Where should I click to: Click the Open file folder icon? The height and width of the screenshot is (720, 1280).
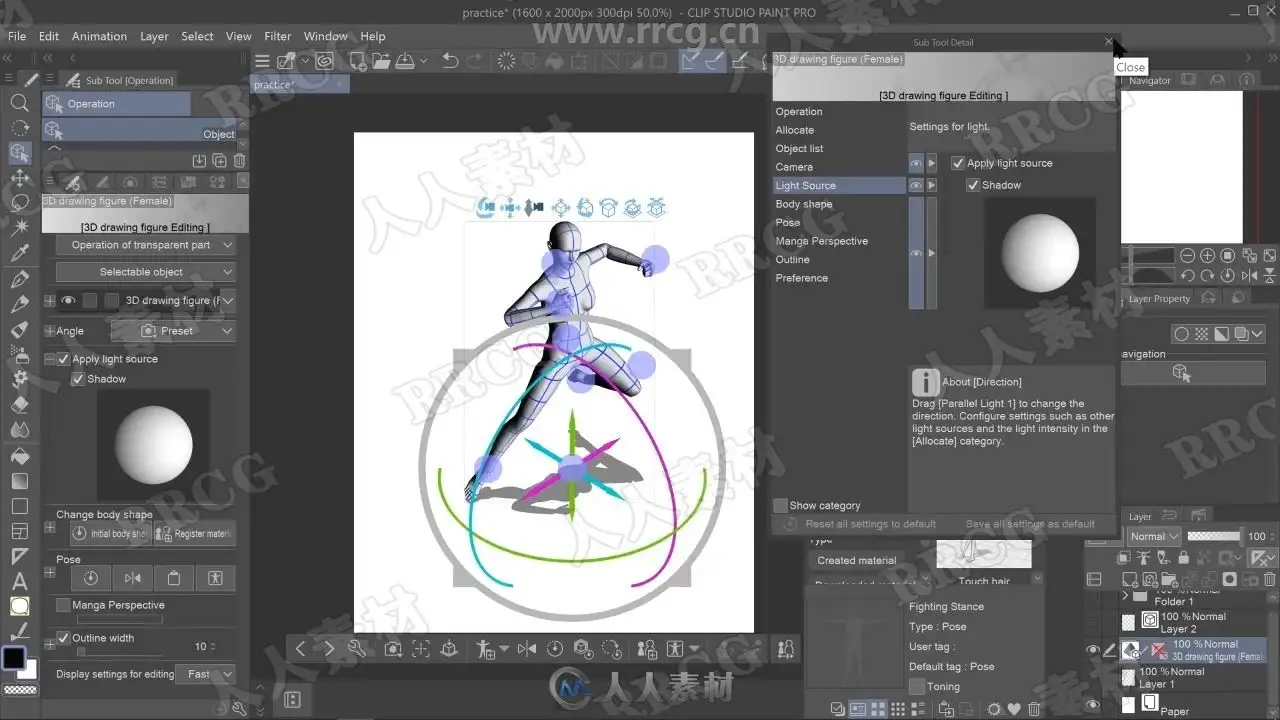pyautogui.click(x=380, y=61)
